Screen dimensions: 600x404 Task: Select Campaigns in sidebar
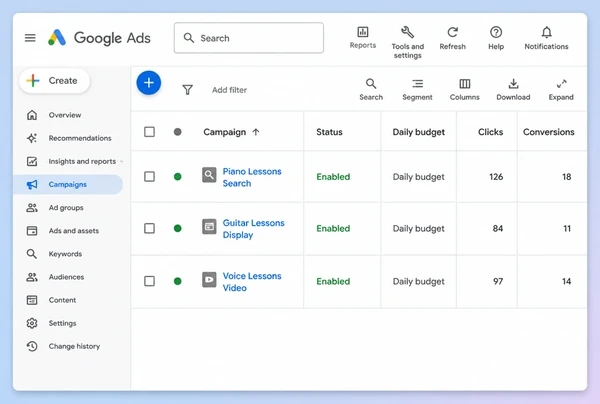[x=68, y=184]
